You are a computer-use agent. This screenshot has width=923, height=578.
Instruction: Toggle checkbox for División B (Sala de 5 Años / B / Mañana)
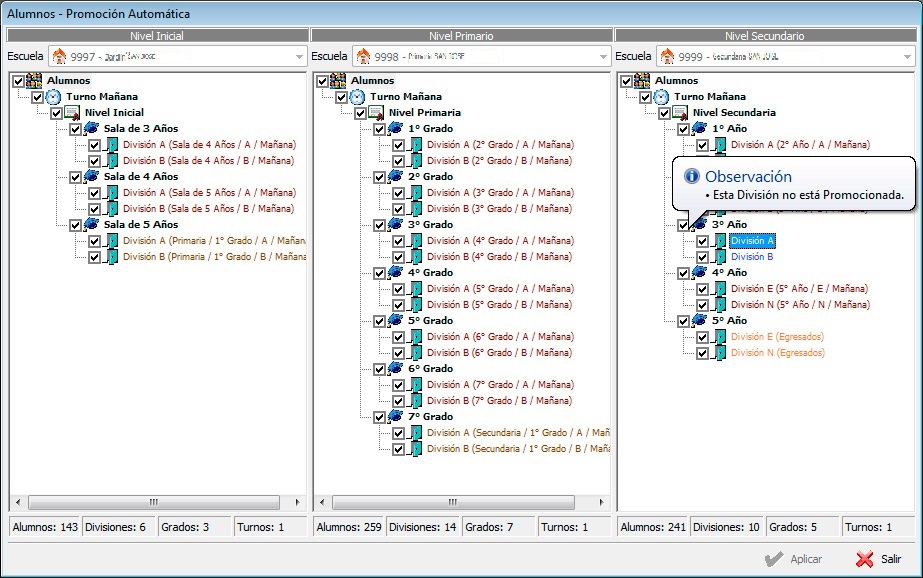point(94,209)
